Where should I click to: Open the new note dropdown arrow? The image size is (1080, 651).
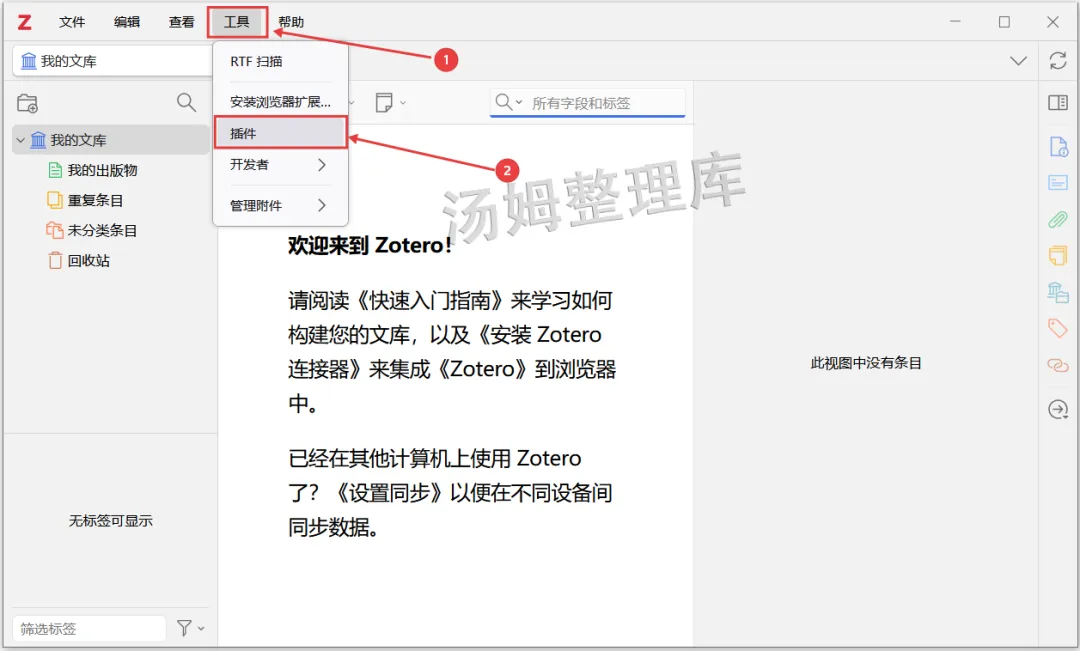403,103
